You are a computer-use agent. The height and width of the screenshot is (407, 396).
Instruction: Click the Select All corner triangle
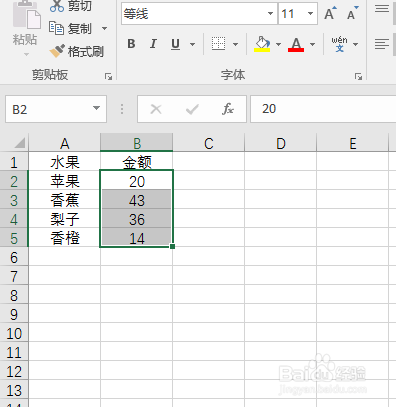coord(19,143)
